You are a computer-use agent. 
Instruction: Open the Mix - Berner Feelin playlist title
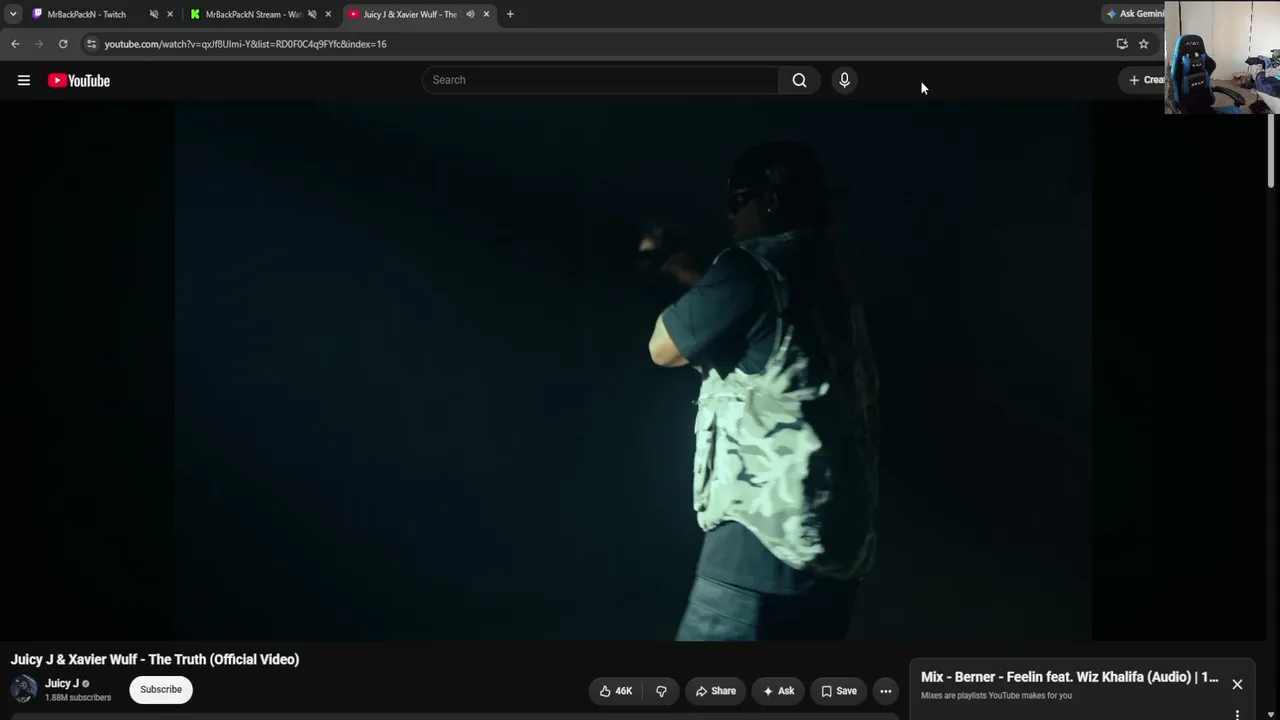tap(1070, 677)
